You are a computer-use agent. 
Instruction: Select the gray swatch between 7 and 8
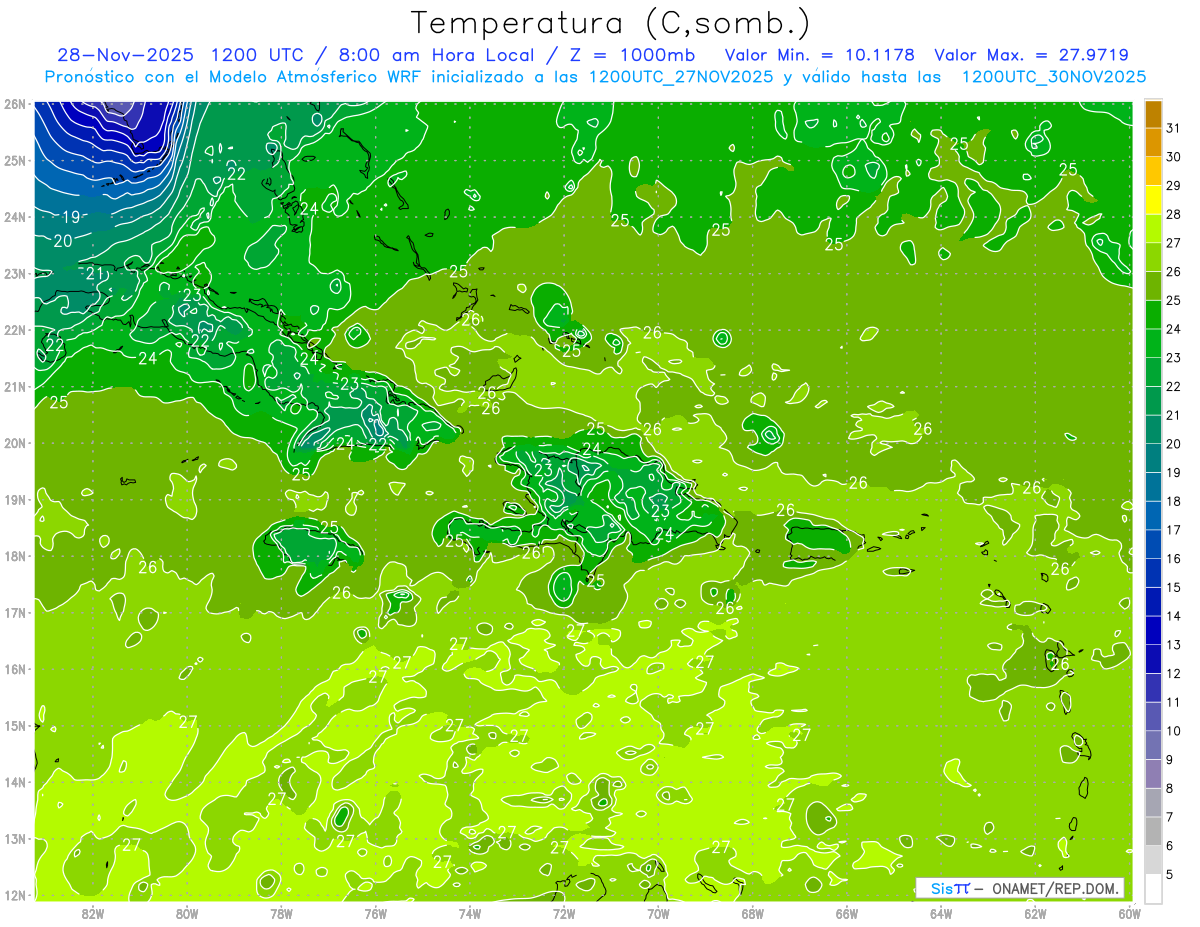point(1153,802)
